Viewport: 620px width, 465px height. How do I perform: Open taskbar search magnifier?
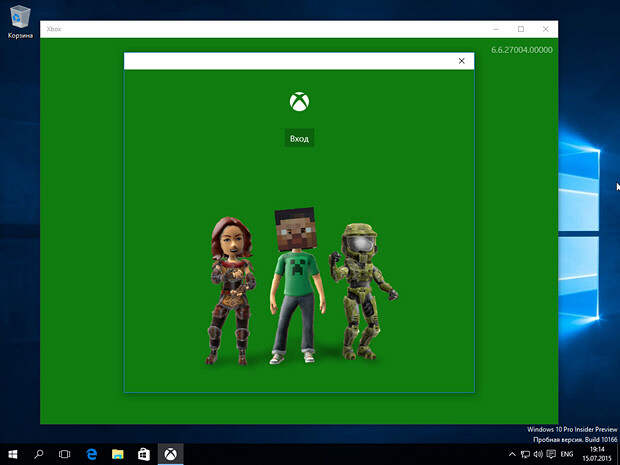[39, 454]
